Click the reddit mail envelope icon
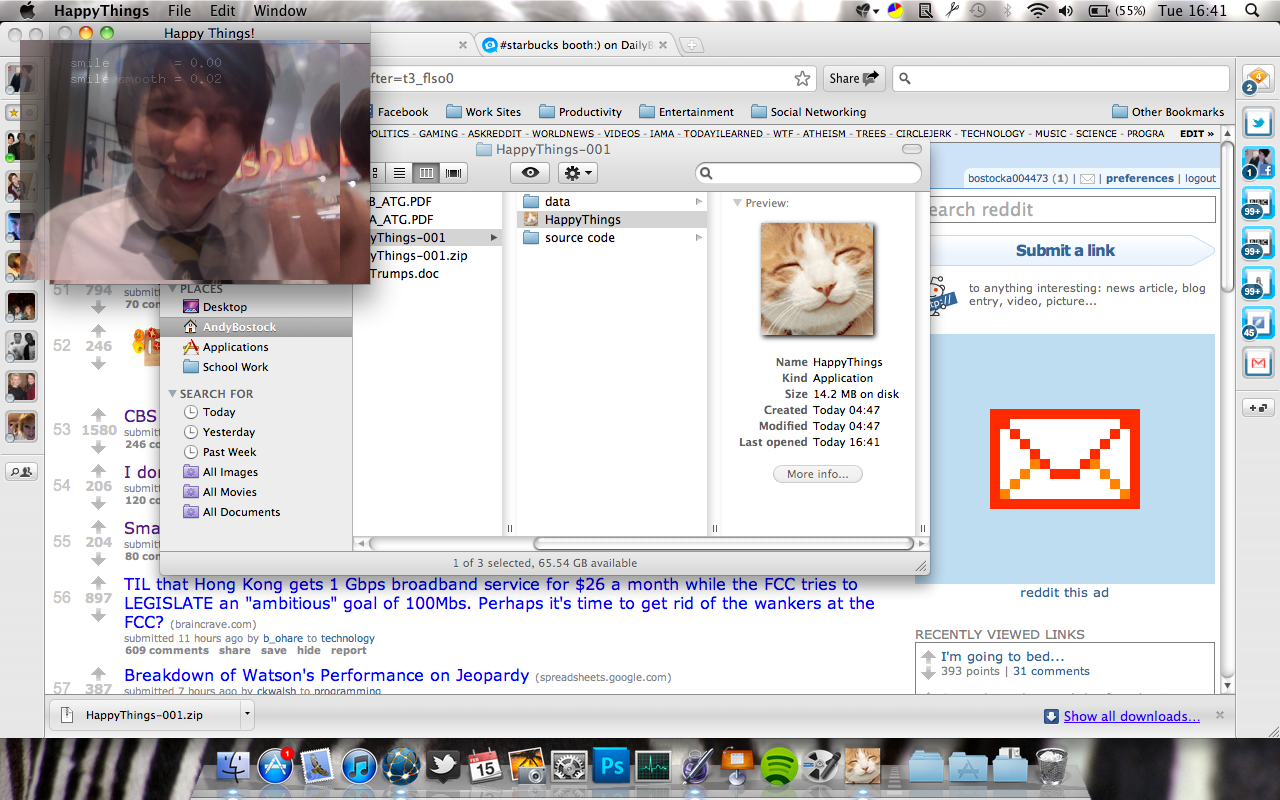This screenshot has width=1280, height=800. tap(1087, 179)
